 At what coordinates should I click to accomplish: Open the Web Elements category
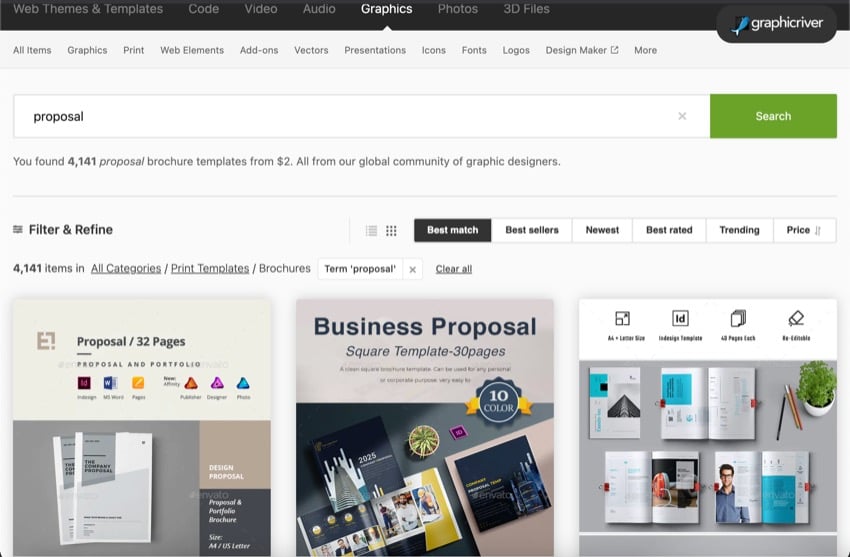[x=192, y=50]
